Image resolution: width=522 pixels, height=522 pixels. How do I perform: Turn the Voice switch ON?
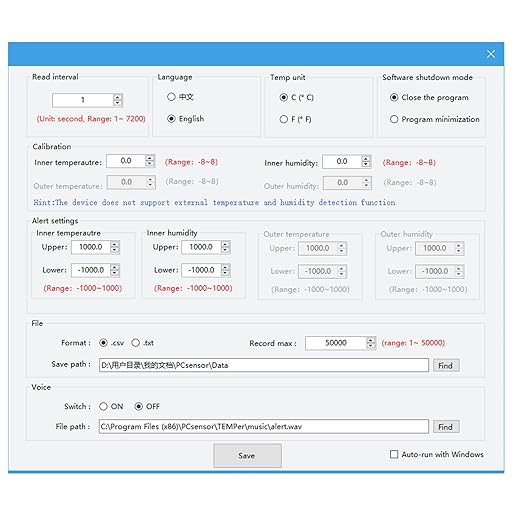coord(103,407)
